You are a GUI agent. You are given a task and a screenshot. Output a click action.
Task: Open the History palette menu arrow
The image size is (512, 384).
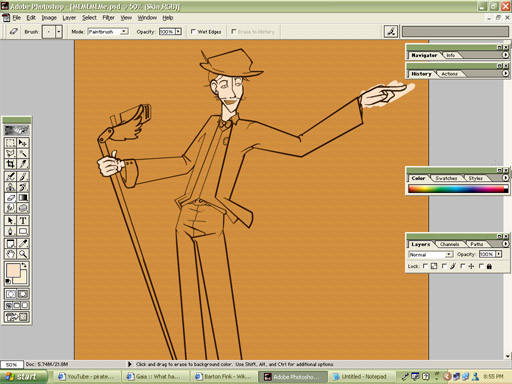coord(505,73)
